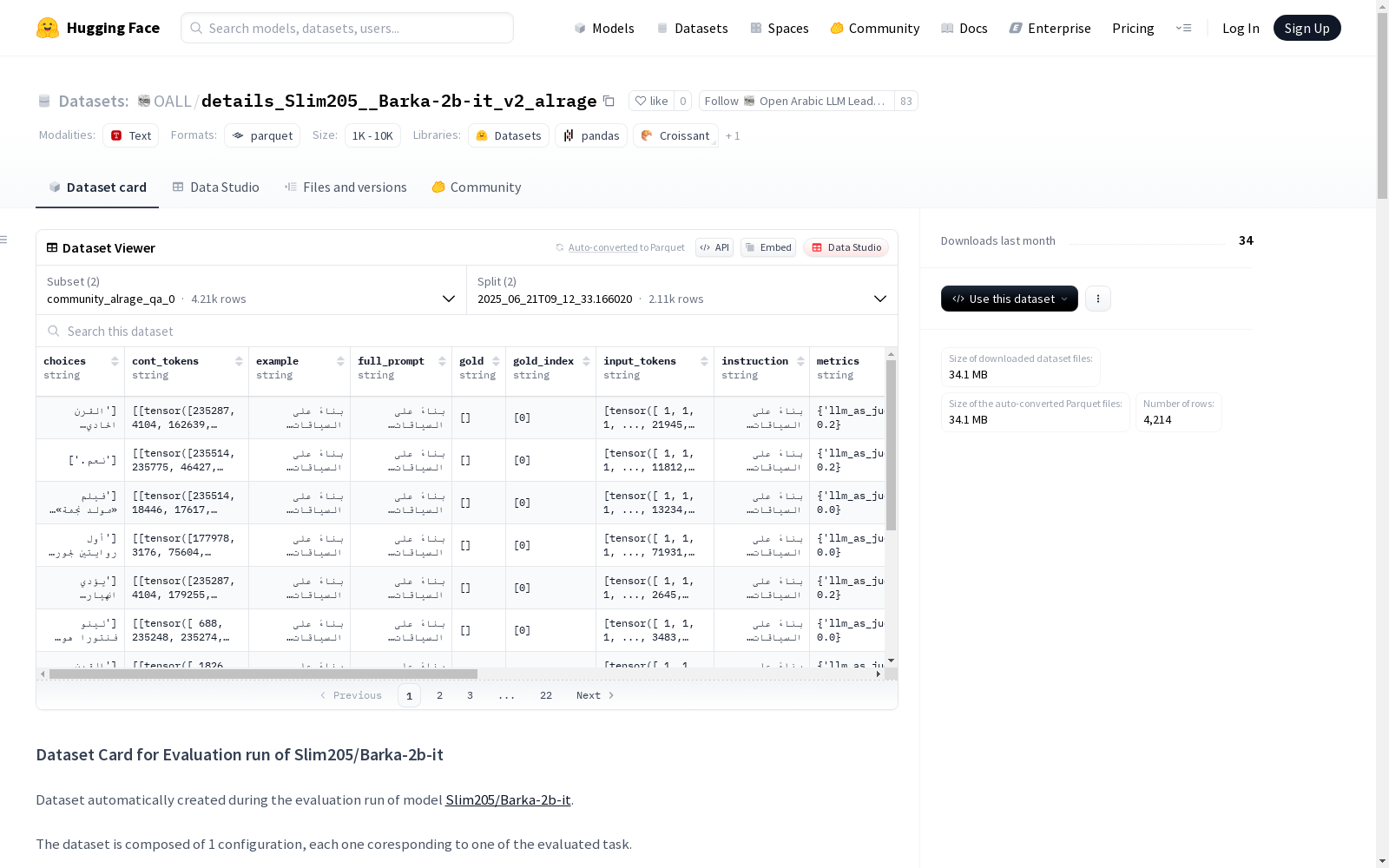Follow Open Arabic LLM Leaderboard
Screen dimensions: 1389x868
click(797, 101)
